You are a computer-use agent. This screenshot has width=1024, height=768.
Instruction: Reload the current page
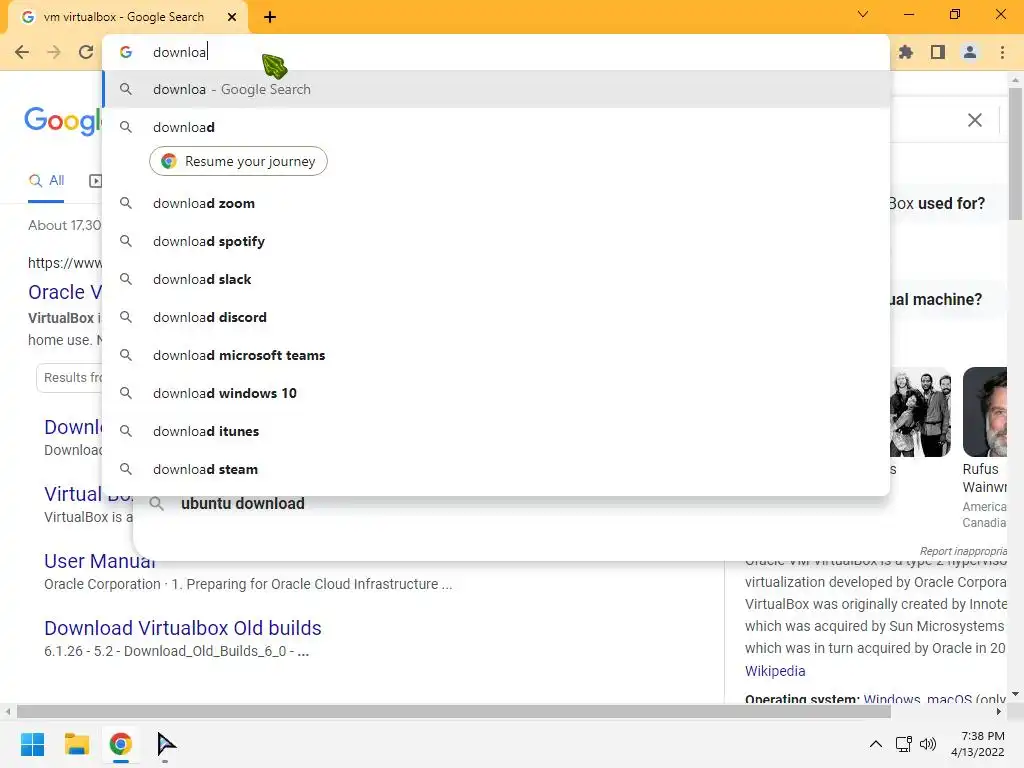[86, 52]
